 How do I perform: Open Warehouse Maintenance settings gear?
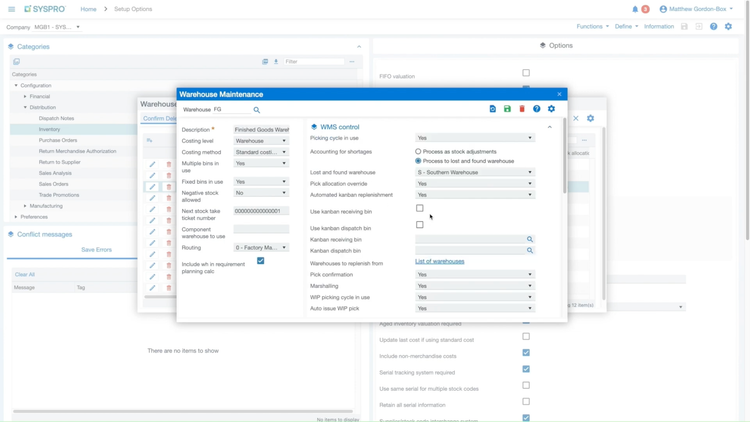coord(551,109)
